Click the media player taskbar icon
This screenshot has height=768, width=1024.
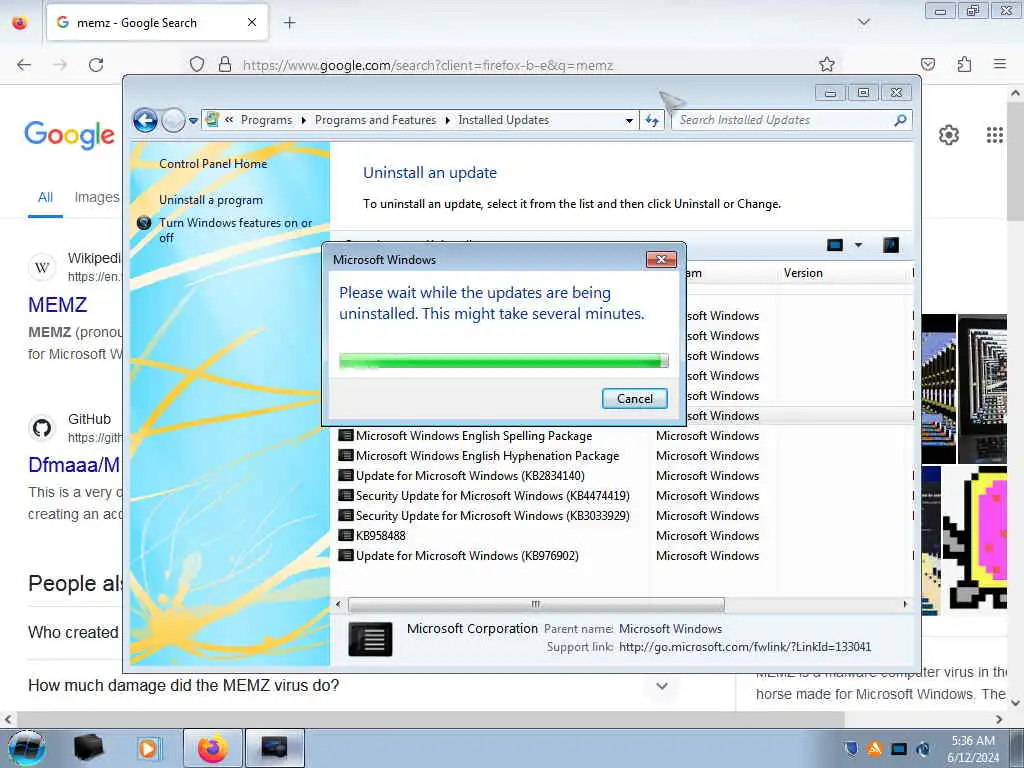coord(148,748)
